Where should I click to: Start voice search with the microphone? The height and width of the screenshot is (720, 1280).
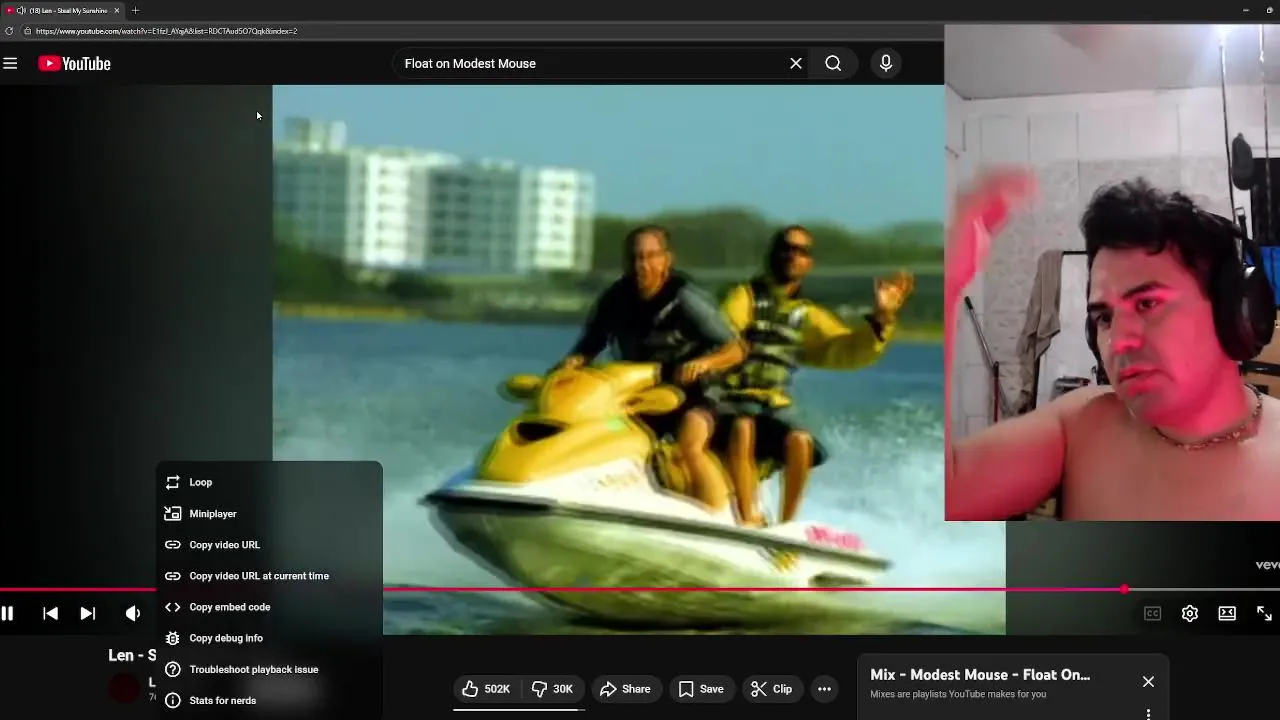pyautogui.click(x=886, y=63)
